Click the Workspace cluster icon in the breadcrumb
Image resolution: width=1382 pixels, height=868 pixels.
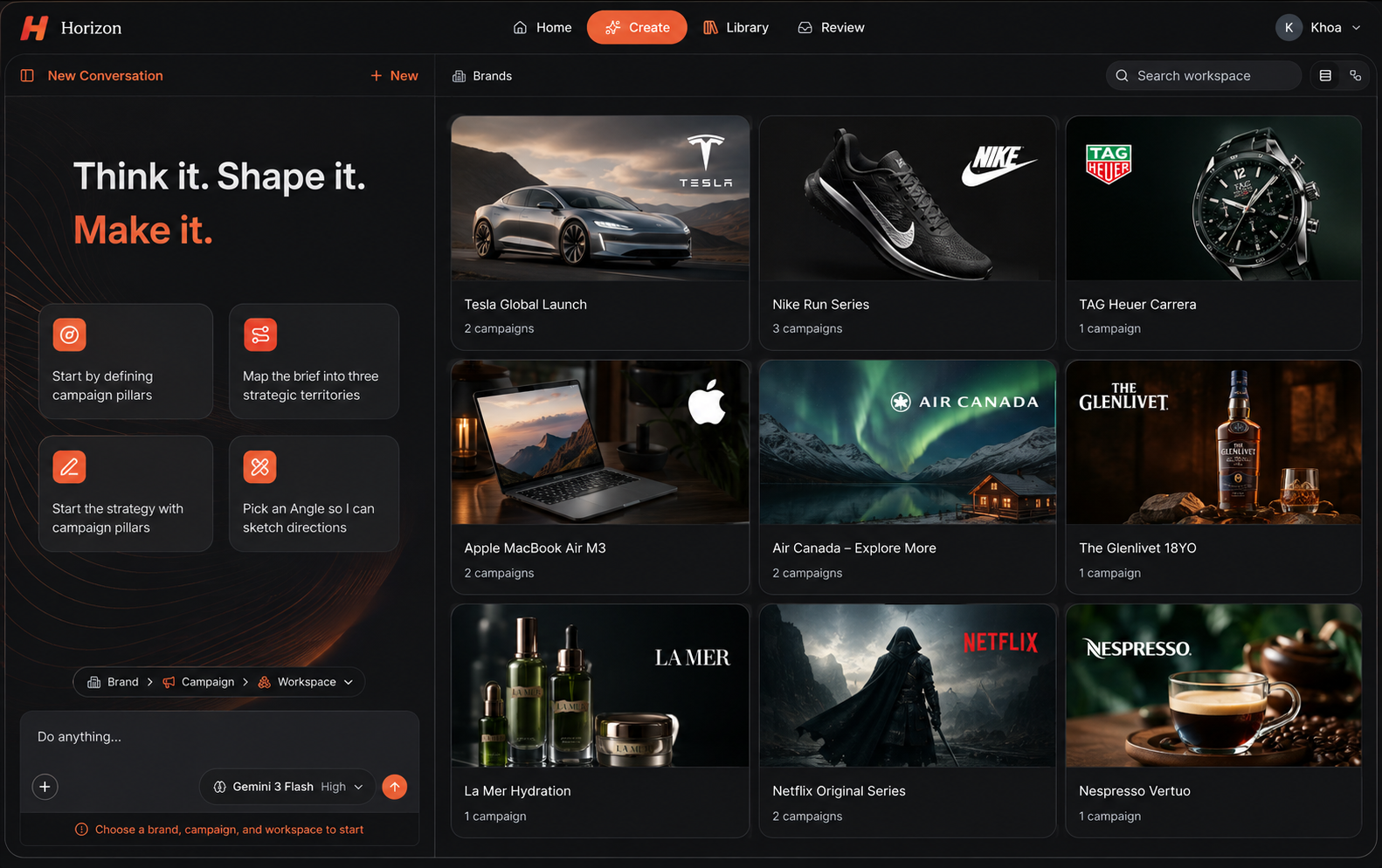264,682
